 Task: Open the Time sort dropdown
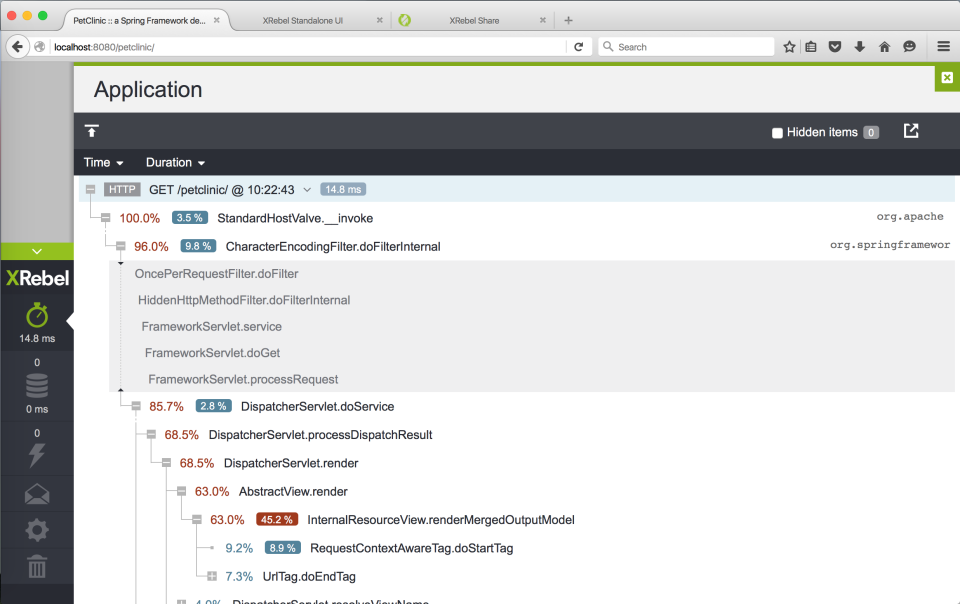[x=103, y=162]
